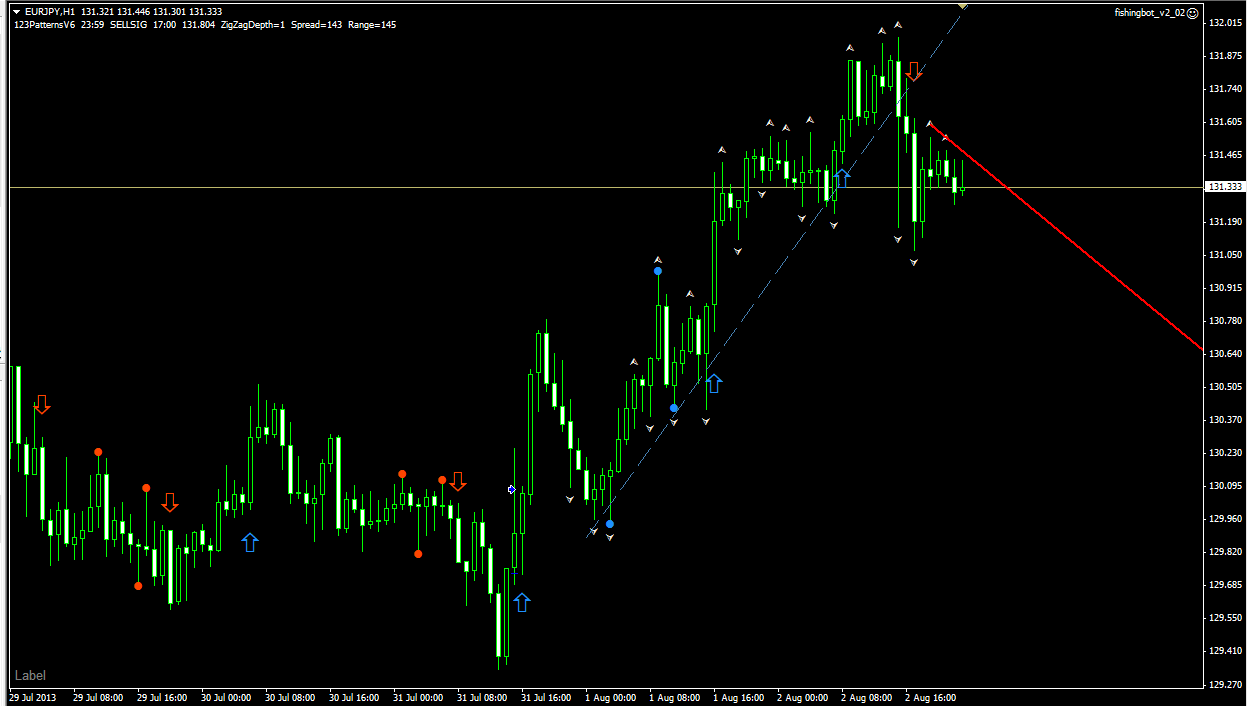Screen dimensions: 1247x706
Task: Click the '30 Jul 08:00' time axis label
Action: click(x=290, y=698)
